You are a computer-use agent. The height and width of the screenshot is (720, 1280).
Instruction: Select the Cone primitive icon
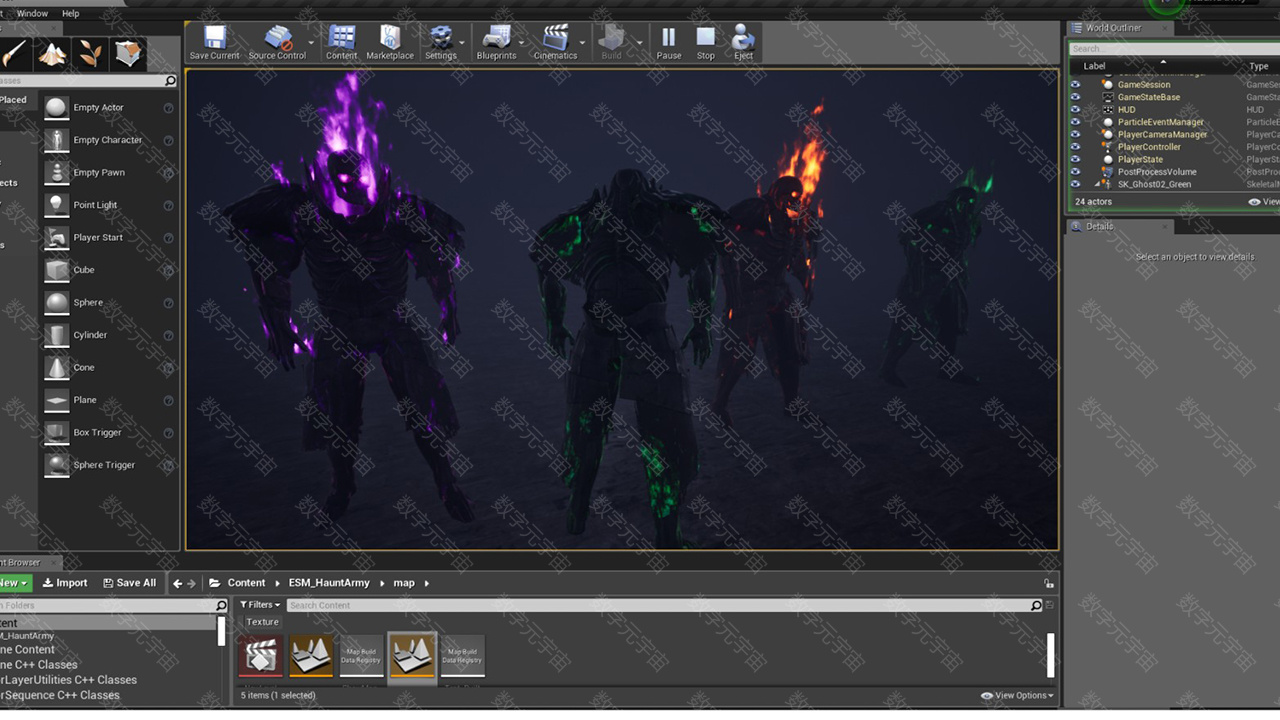[57, 367]
